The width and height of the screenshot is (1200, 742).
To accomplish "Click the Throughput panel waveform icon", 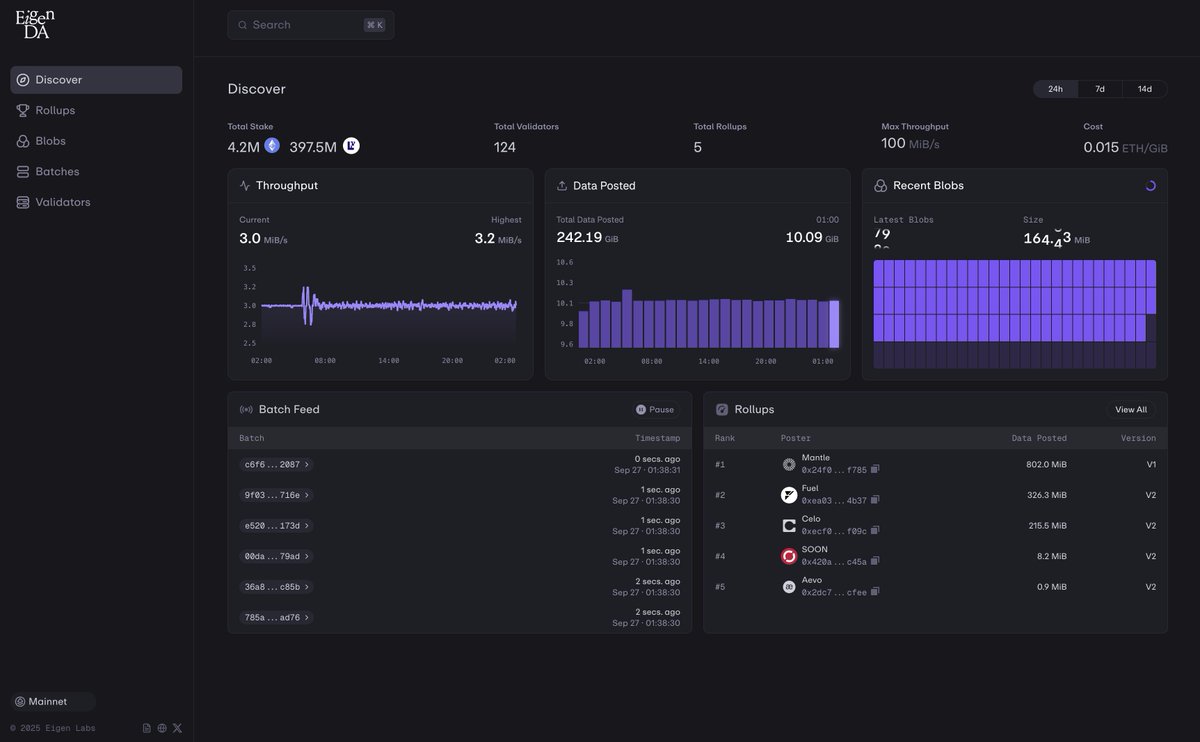I will tap(241, 183).
